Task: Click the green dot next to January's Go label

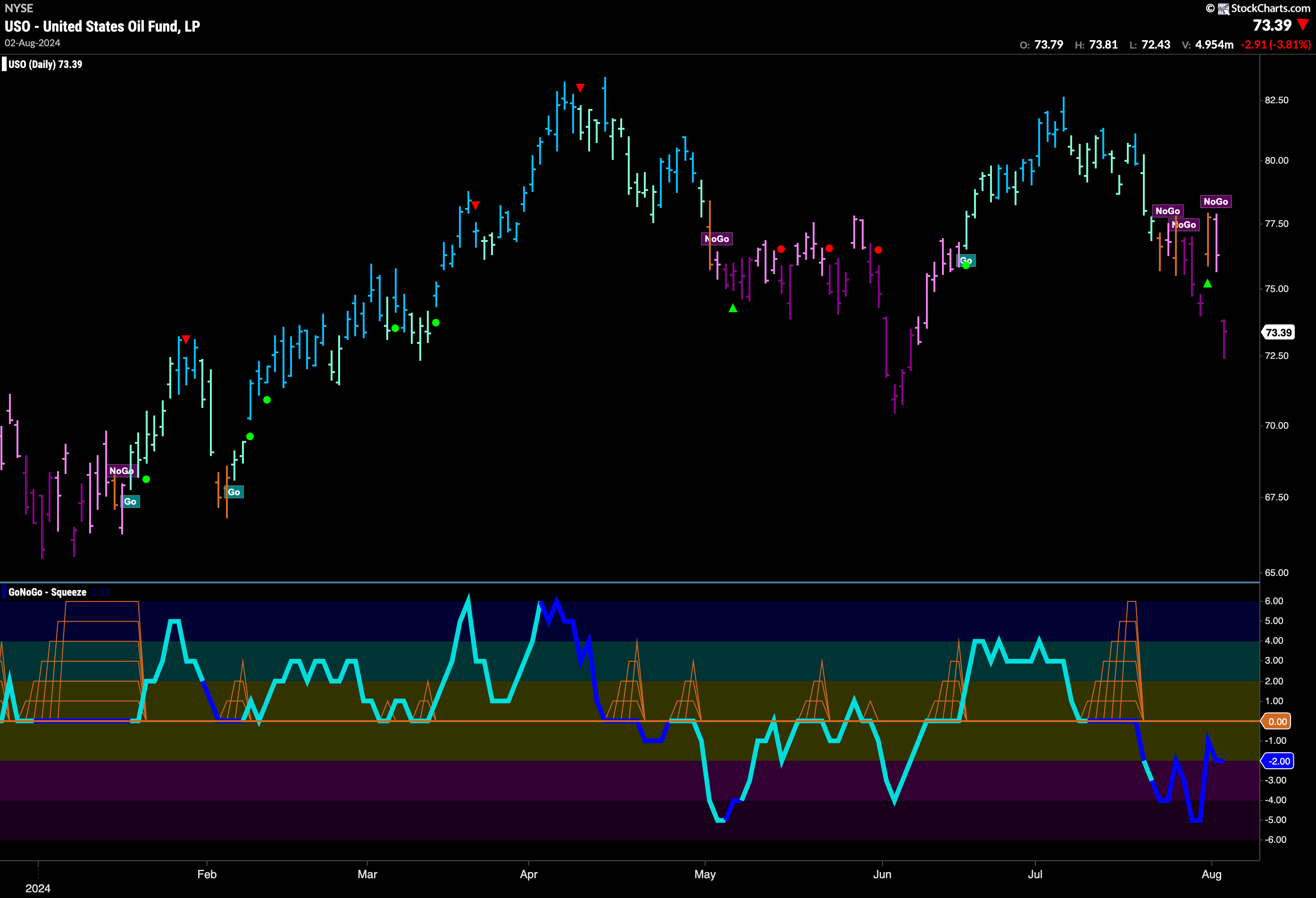Action: click(146, 479)
